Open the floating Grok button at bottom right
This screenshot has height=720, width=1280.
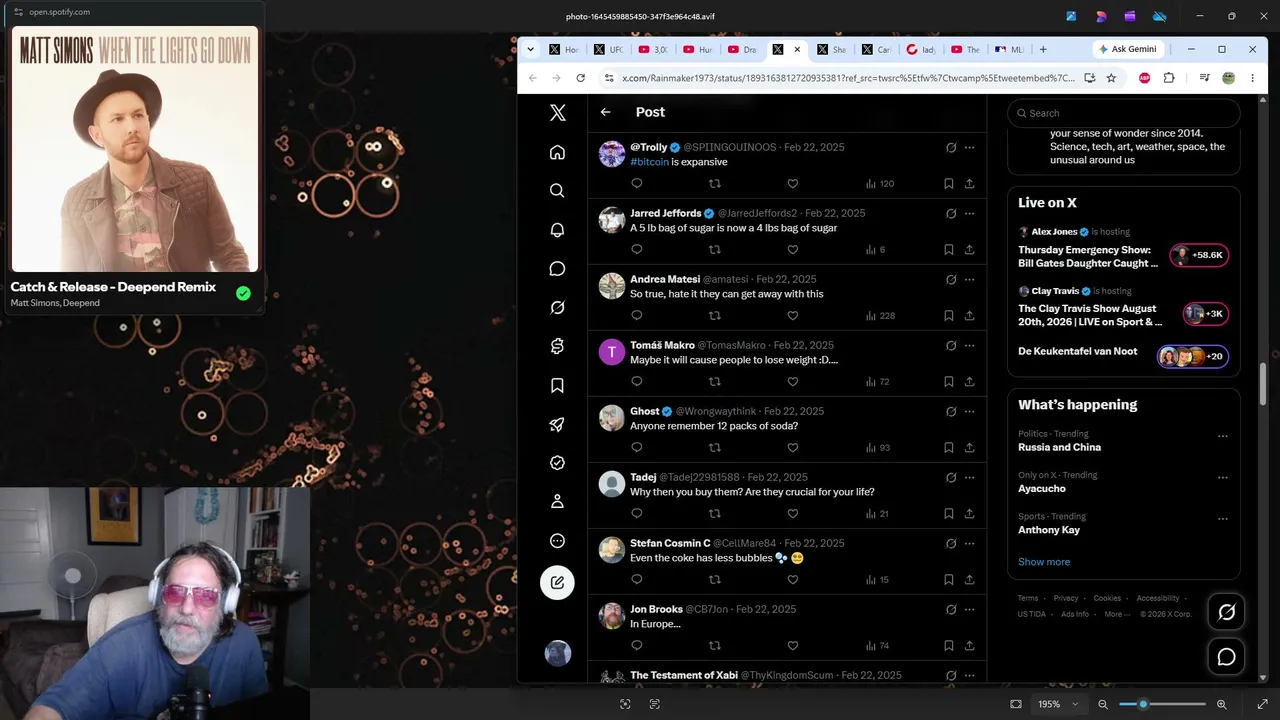click(x=1226, y=613)
